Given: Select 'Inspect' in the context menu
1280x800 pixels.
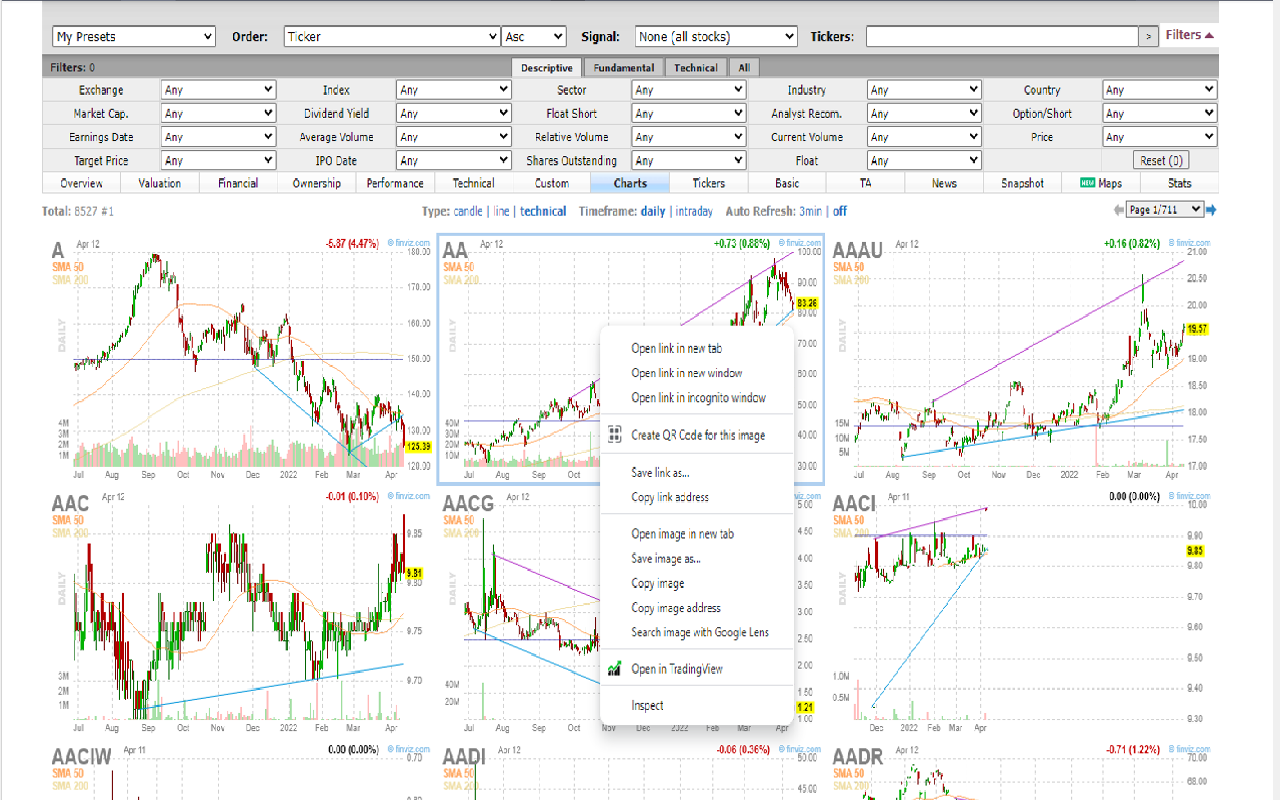Looking at the screenshot, I should [x=647, y=705].
